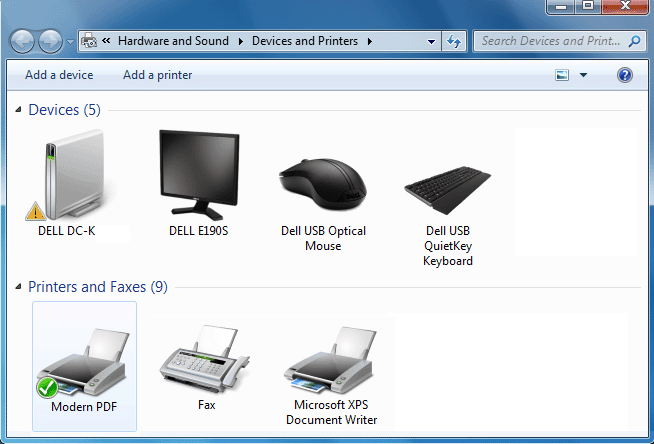Viewport: 654px width, 444px height.
Task: Navigate to Hardware and Sound breadcrumb
Action: [x=173, y=41]
